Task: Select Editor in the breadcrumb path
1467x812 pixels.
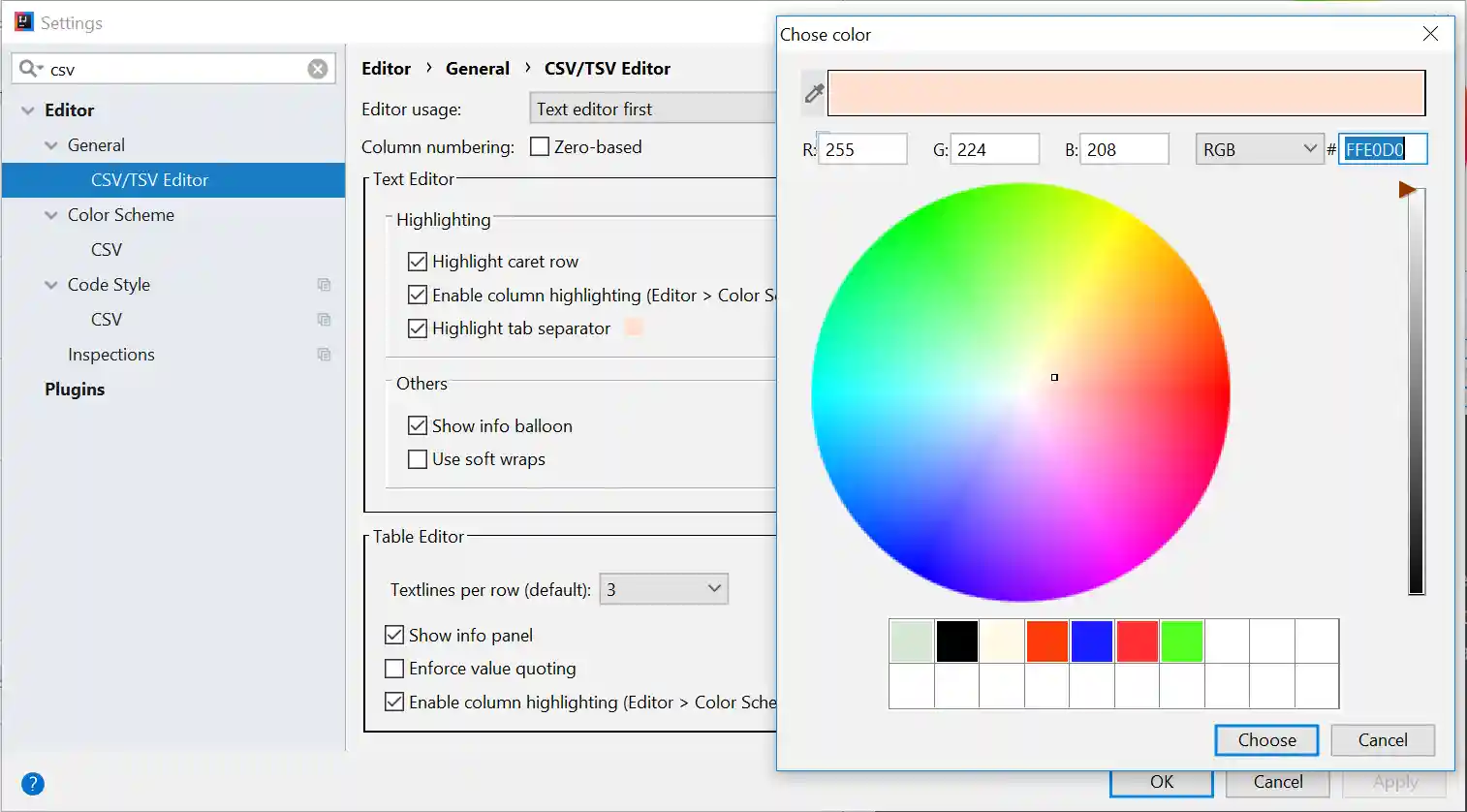Action: click(x=386, y=68)
